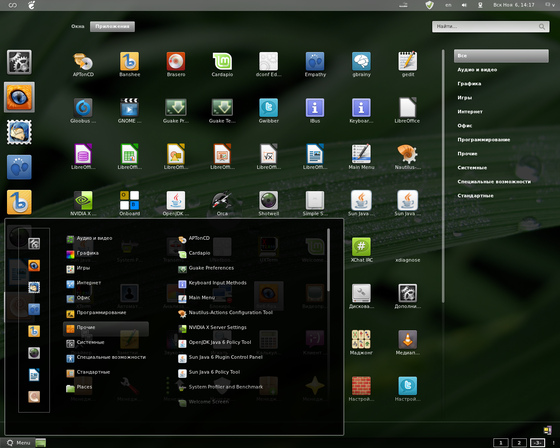Switch to workspace 1 in bottom panel
The image size is (560, 448).
[501, 443]
